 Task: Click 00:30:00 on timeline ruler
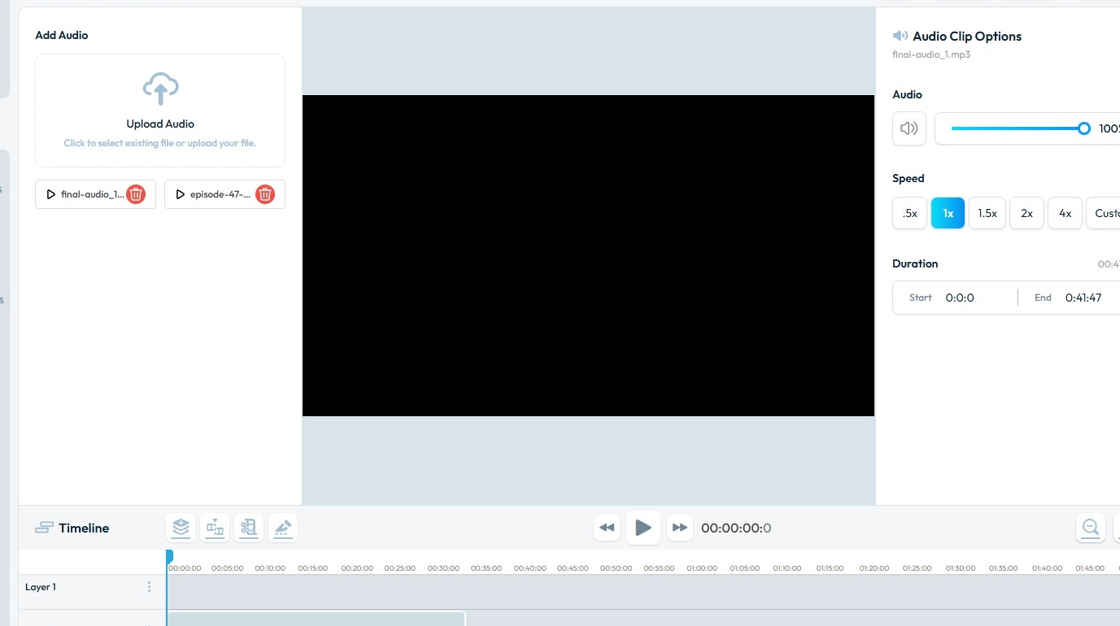point(444,568)
